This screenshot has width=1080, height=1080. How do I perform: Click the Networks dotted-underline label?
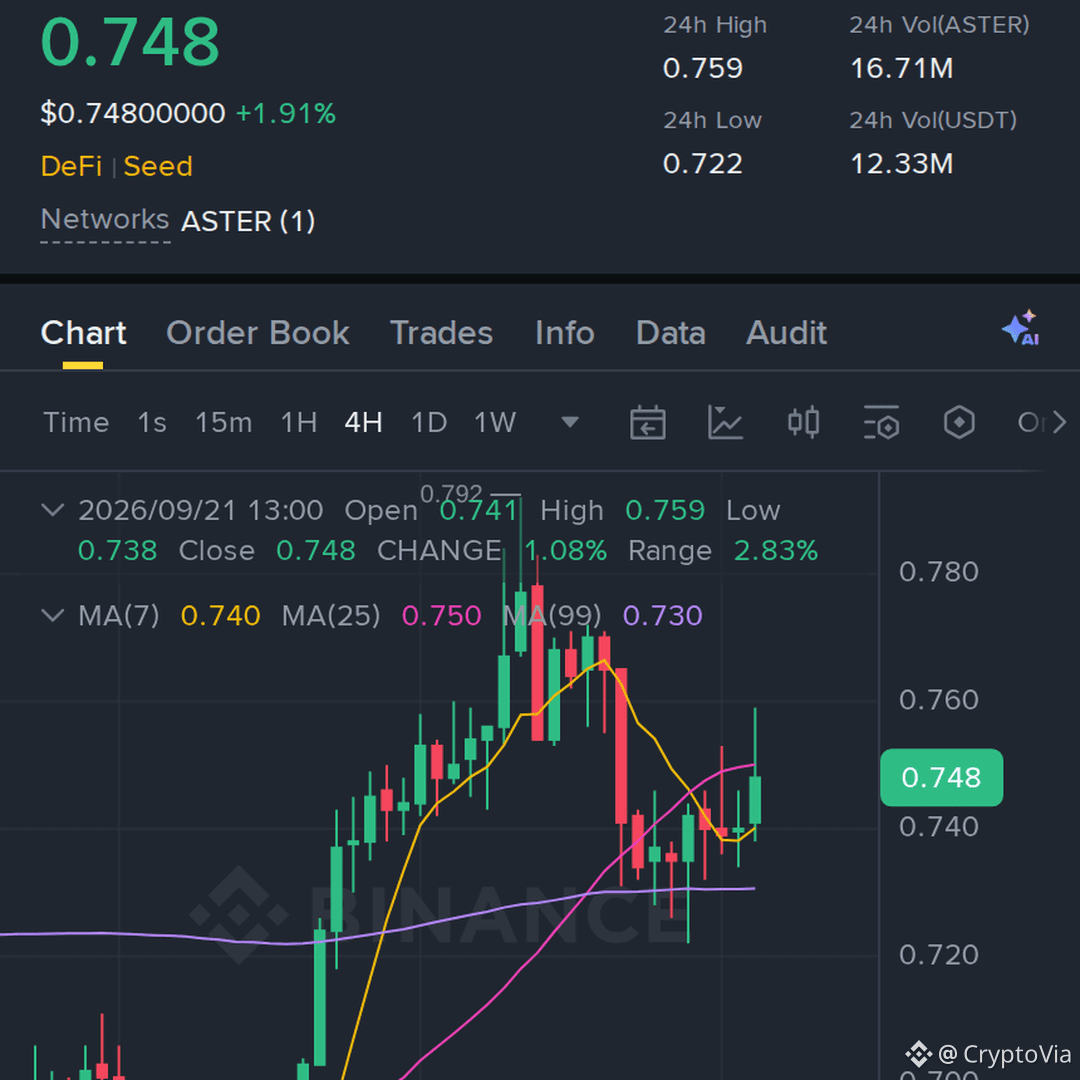click(x=105, y=220)
